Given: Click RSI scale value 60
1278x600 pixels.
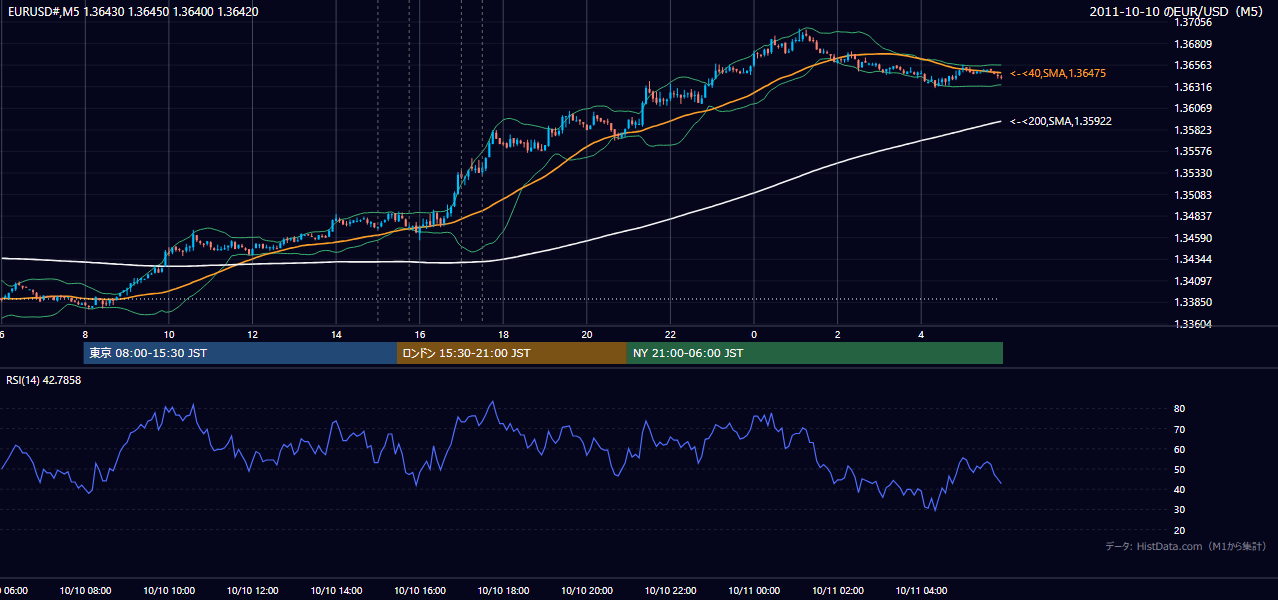Looking at the screenshot, I should pyautogui.click(x=1180, y=449).
